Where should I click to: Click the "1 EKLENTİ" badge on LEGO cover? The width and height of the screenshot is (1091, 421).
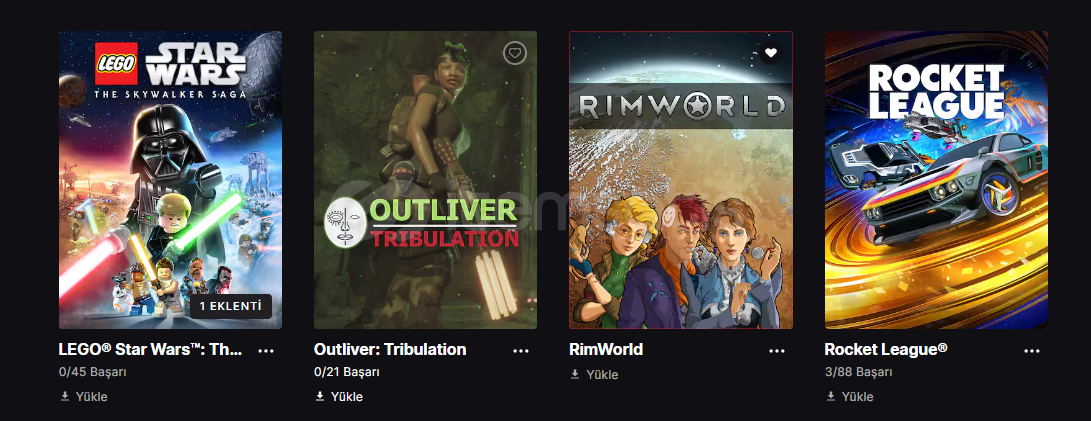coord(230,306)
